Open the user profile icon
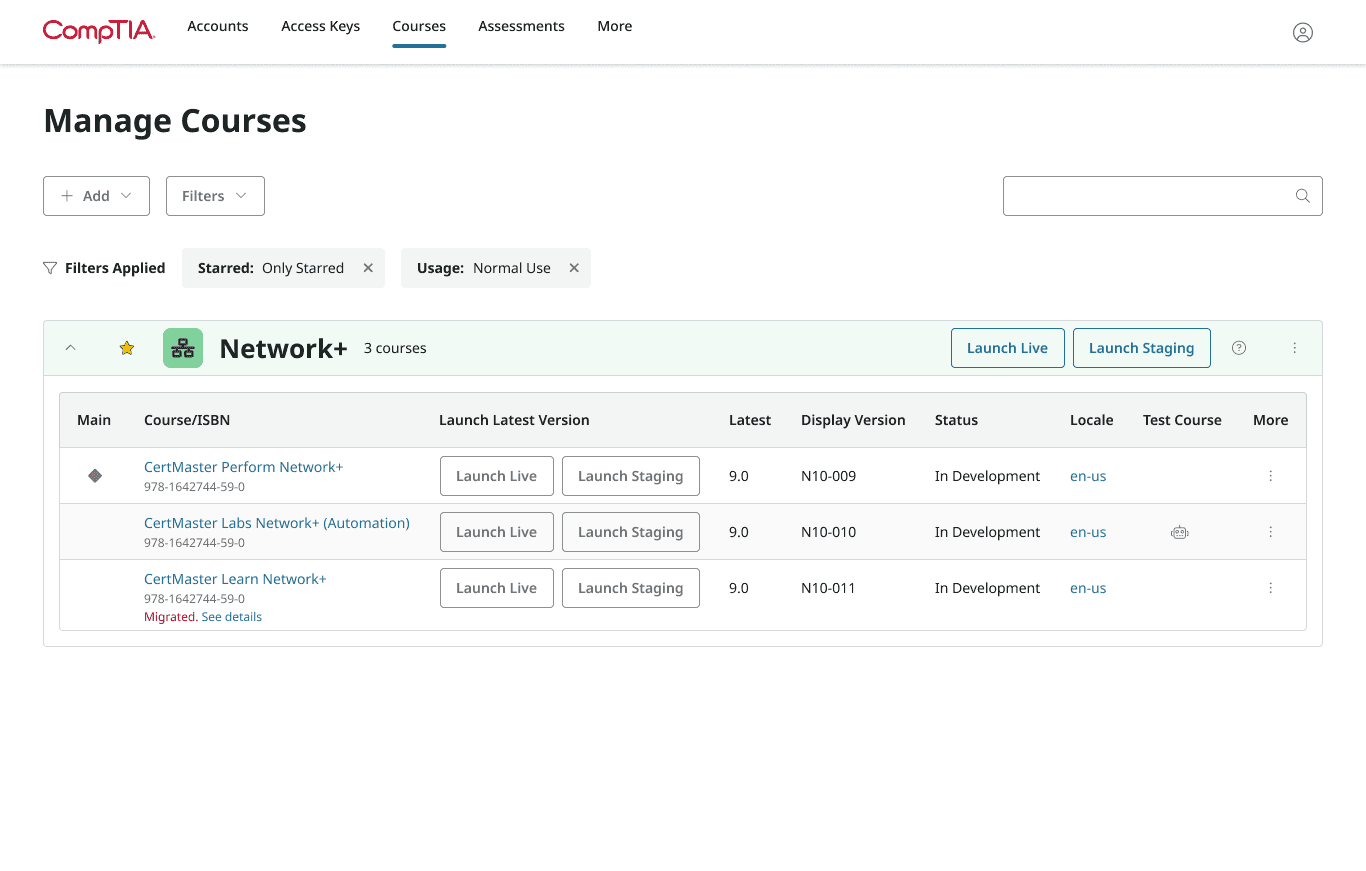The image size is (1366, 871). coord(1302,32)
